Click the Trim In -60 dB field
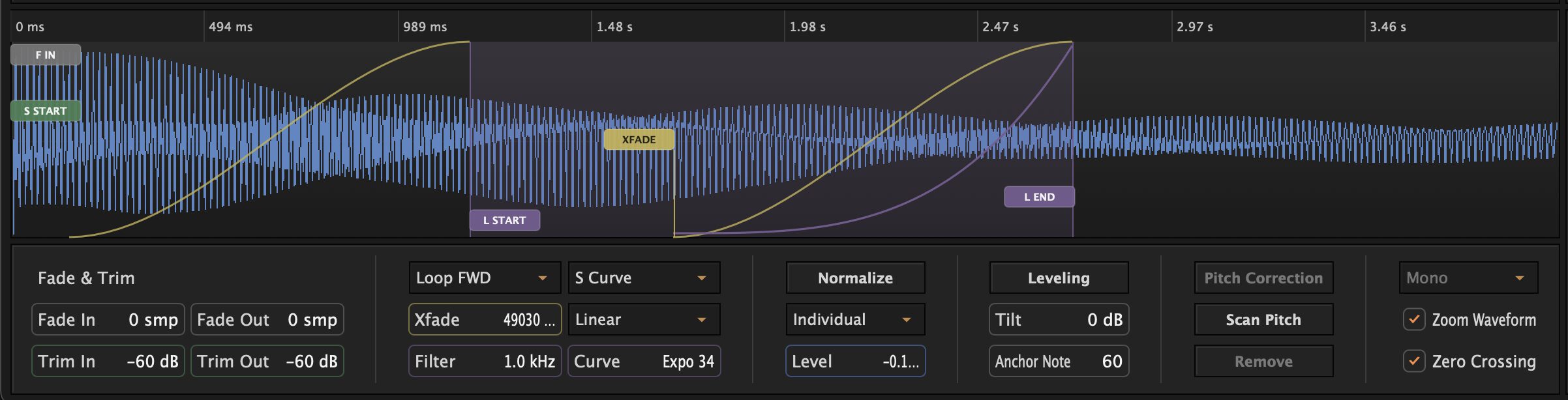The width and height of the screenshot is (1568, 400). click(108, 362)
